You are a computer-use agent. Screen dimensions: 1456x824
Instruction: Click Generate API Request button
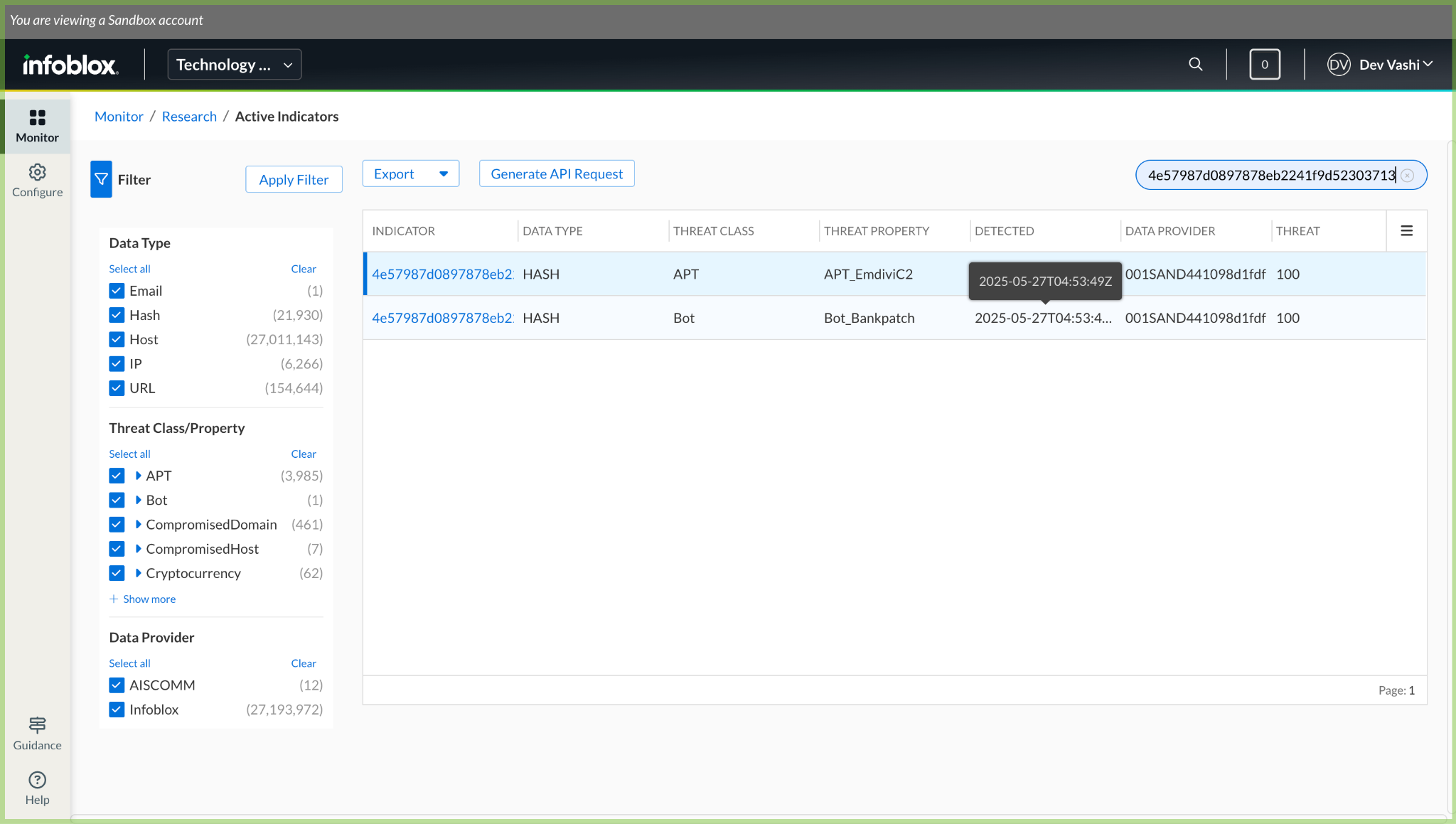point(557,174)
